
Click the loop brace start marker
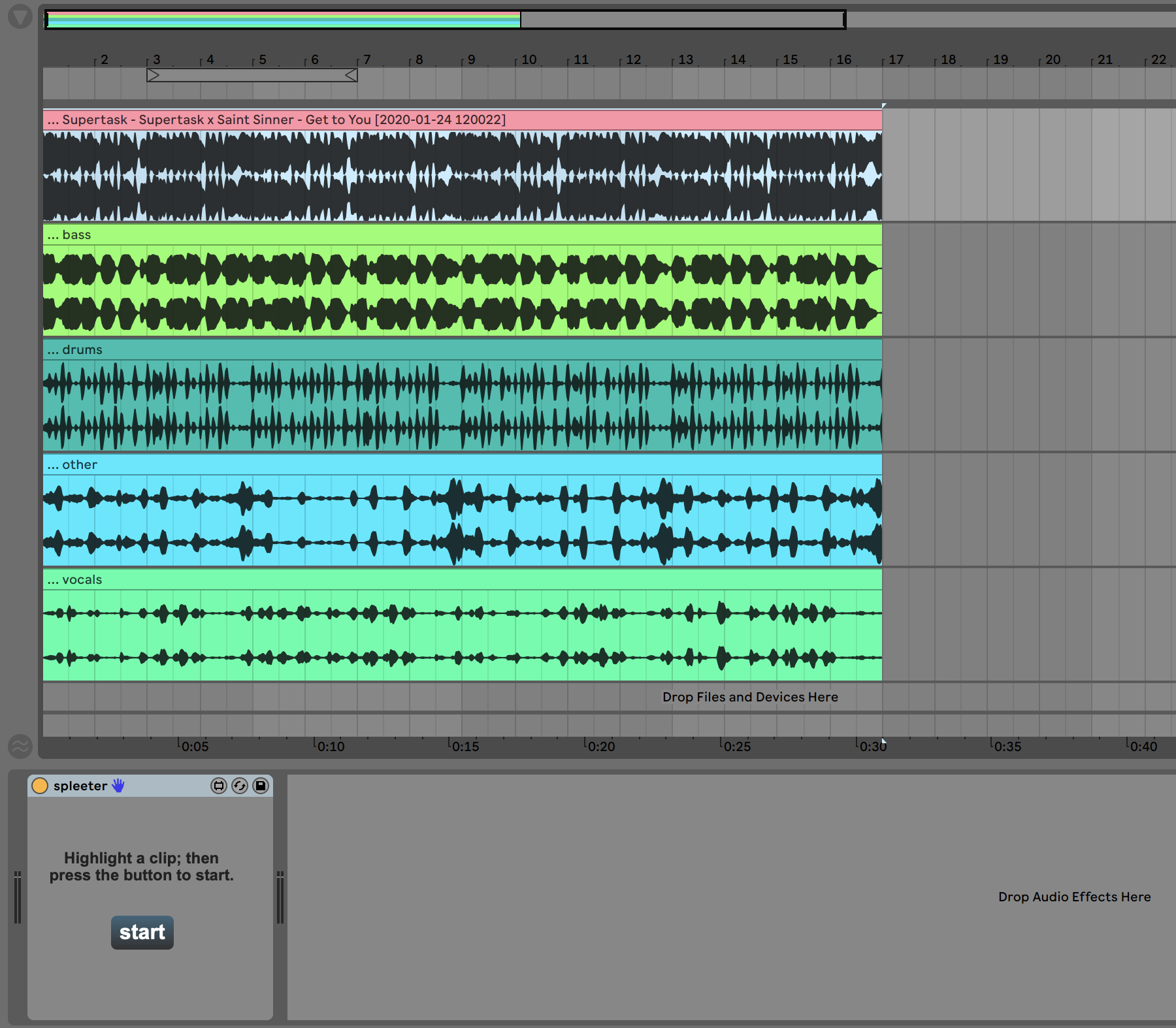pos(153,76)
